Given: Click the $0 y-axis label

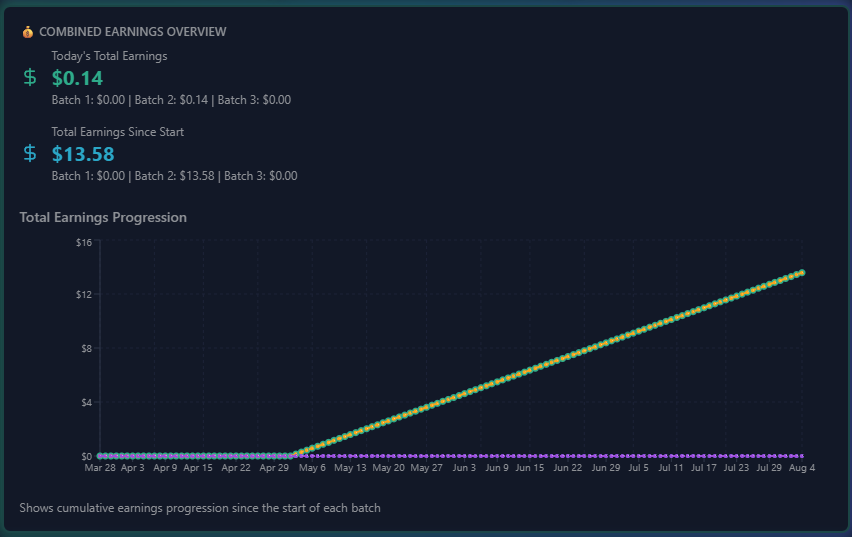Looking at the screenshot, I should [x=86, y=457].
